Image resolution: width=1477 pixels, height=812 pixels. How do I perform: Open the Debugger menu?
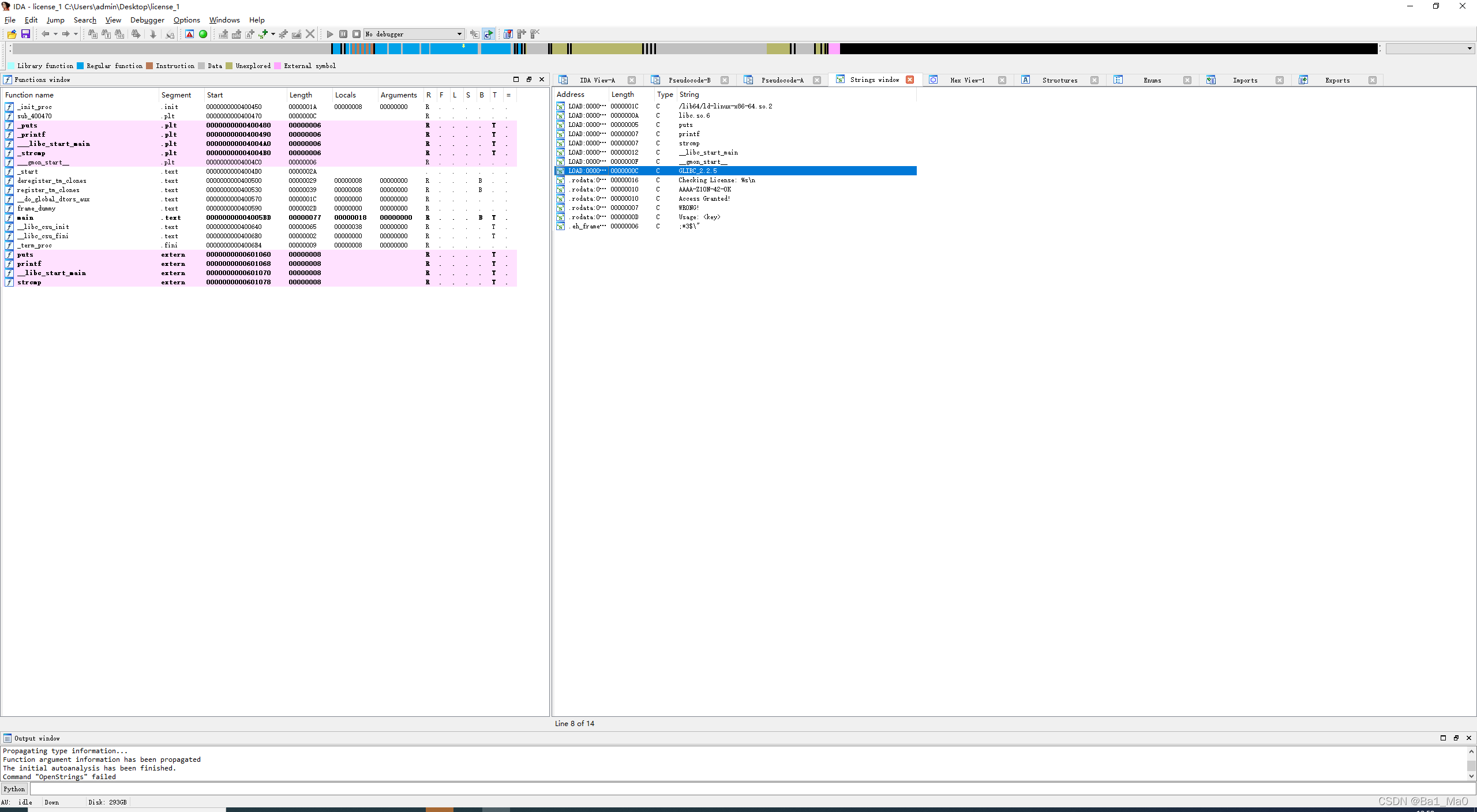tap(147, 20)
